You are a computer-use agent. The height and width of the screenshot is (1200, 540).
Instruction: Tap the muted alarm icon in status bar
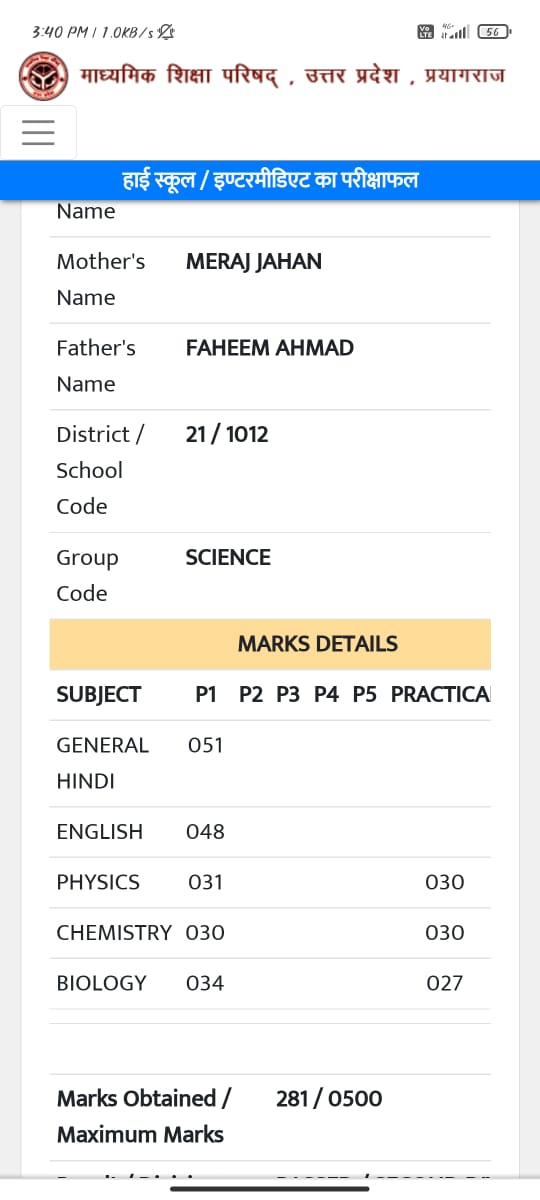pyautogui.click(x=167, y=32)
